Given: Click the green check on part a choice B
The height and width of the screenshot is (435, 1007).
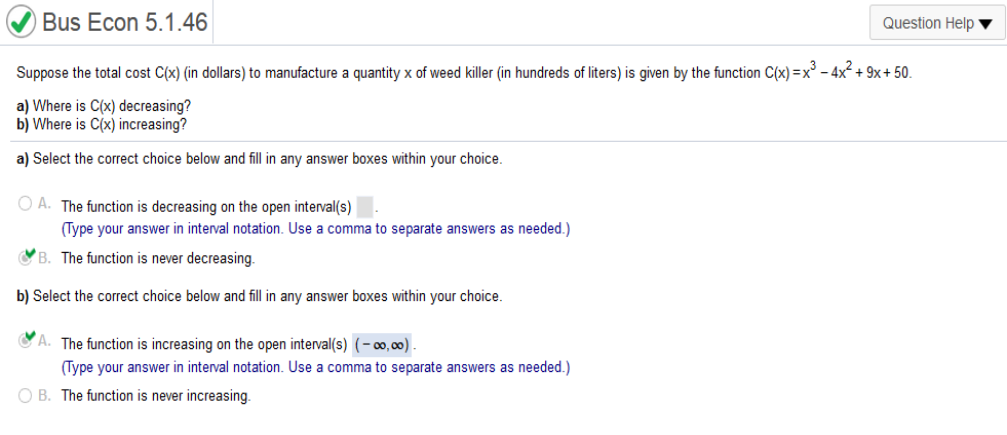Looking at the screenshot, I should [29, 254].
